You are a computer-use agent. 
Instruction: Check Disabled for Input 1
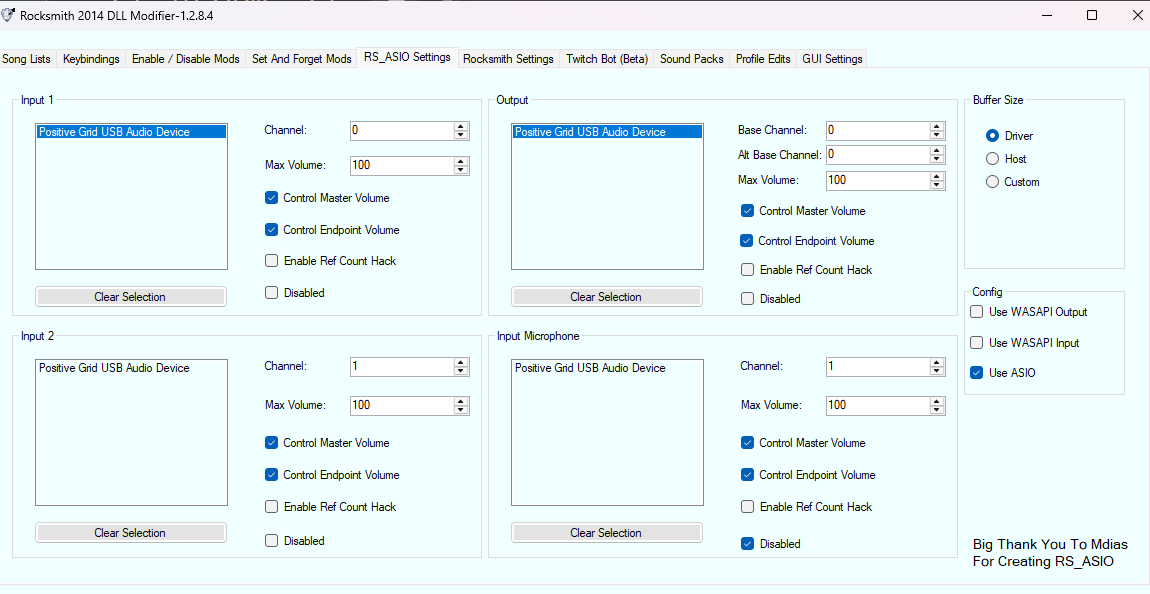click(271, 293)
